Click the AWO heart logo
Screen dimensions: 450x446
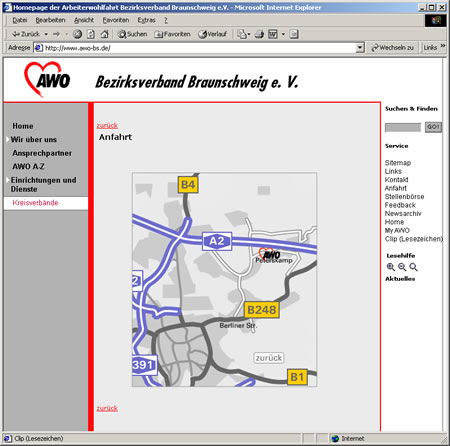[x=47, y=79]
